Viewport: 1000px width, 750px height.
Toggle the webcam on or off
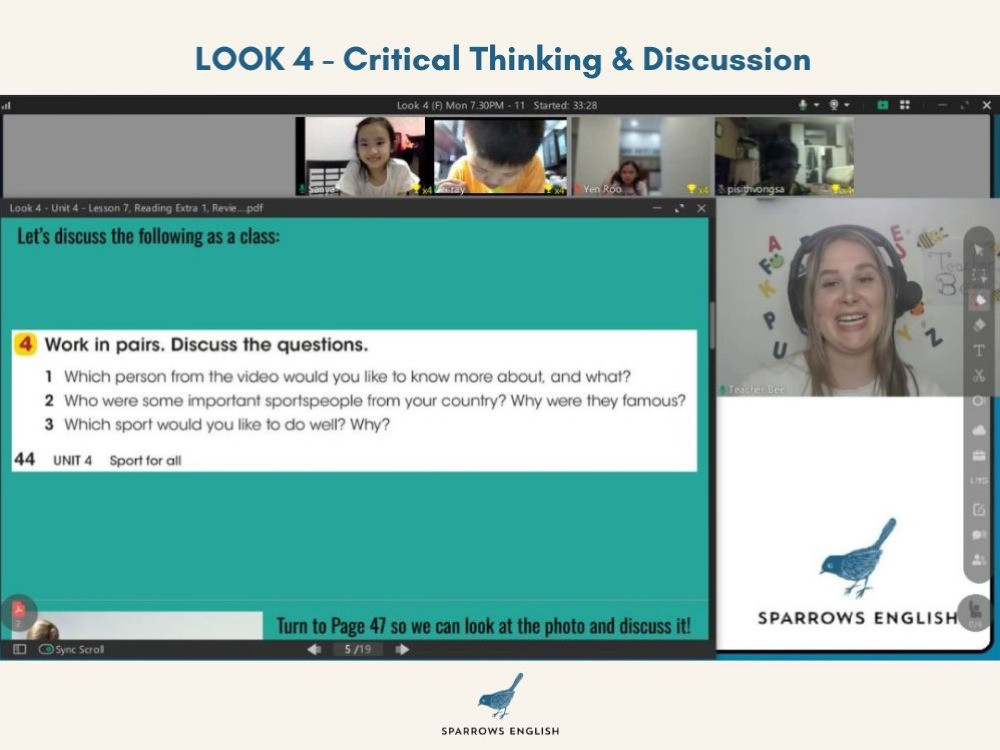[x=833, y=105]
